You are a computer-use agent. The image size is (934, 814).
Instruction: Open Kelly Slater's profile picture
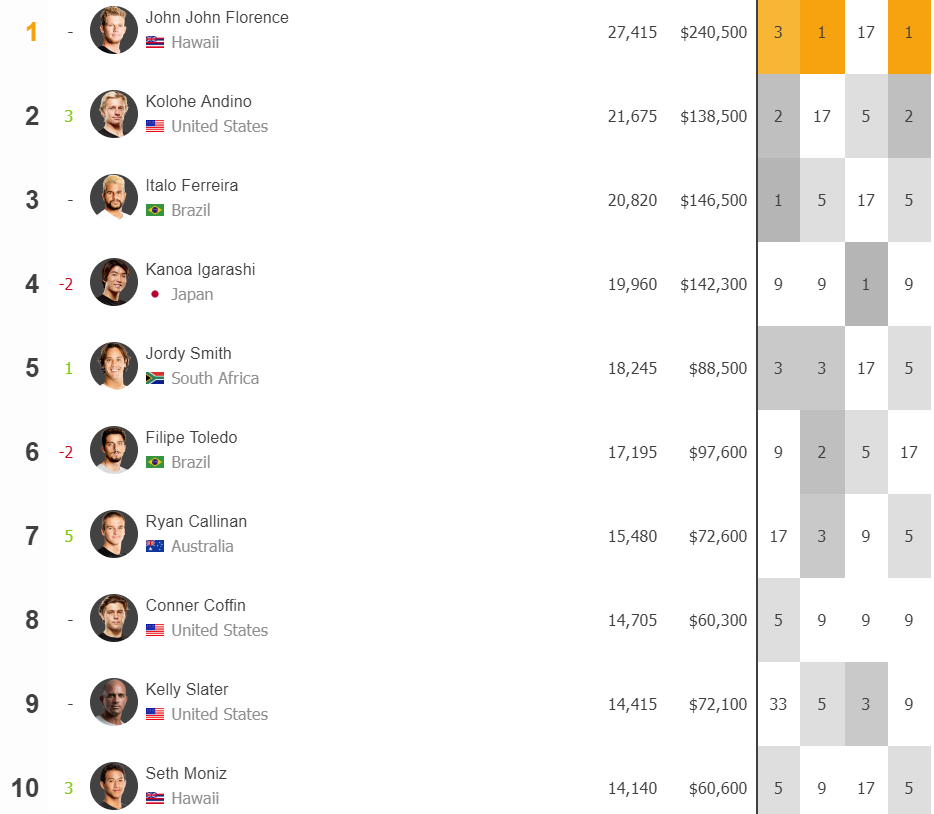(x=114, y=702)
